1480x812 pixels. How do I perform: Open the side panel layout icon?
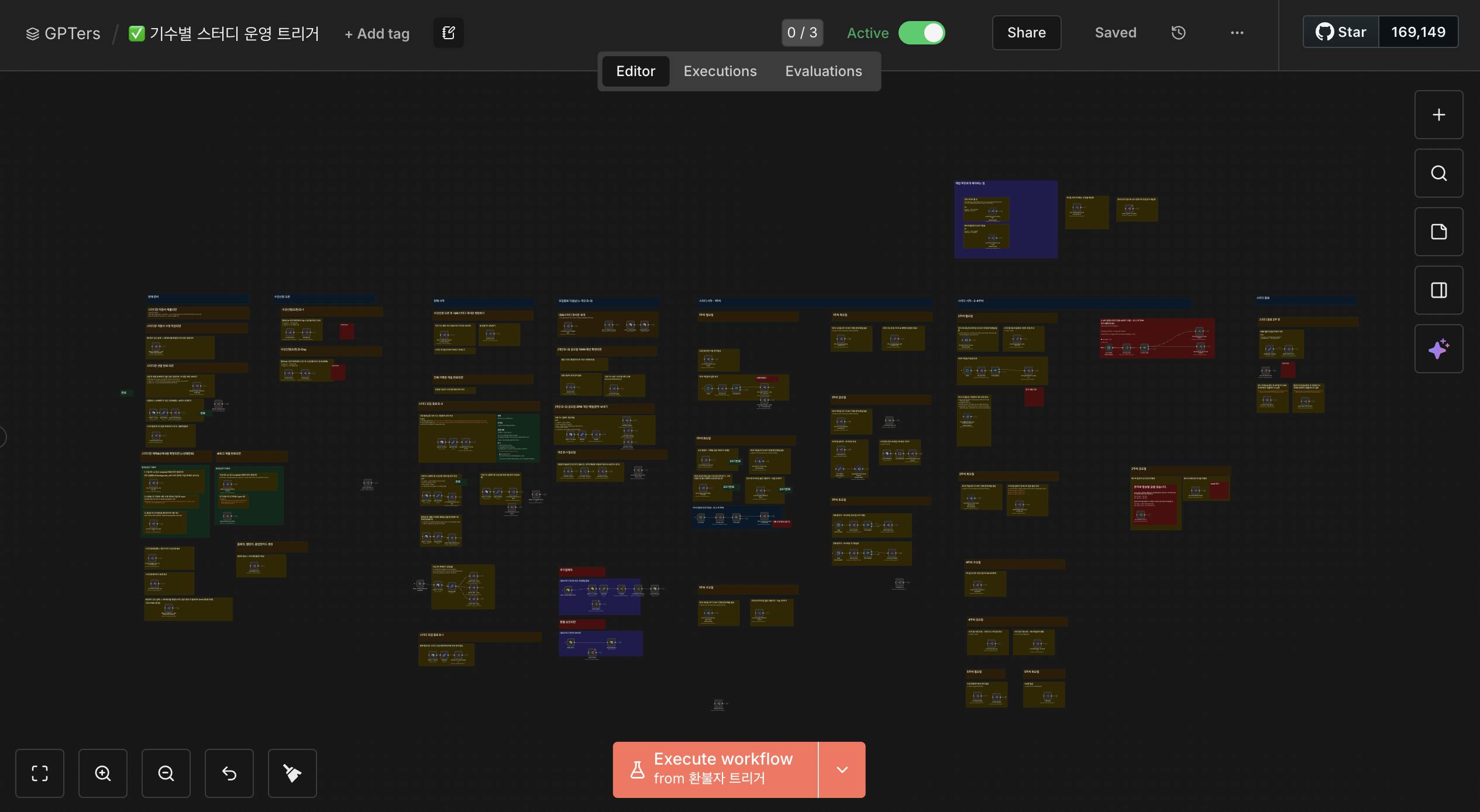tap(1438, 290)
